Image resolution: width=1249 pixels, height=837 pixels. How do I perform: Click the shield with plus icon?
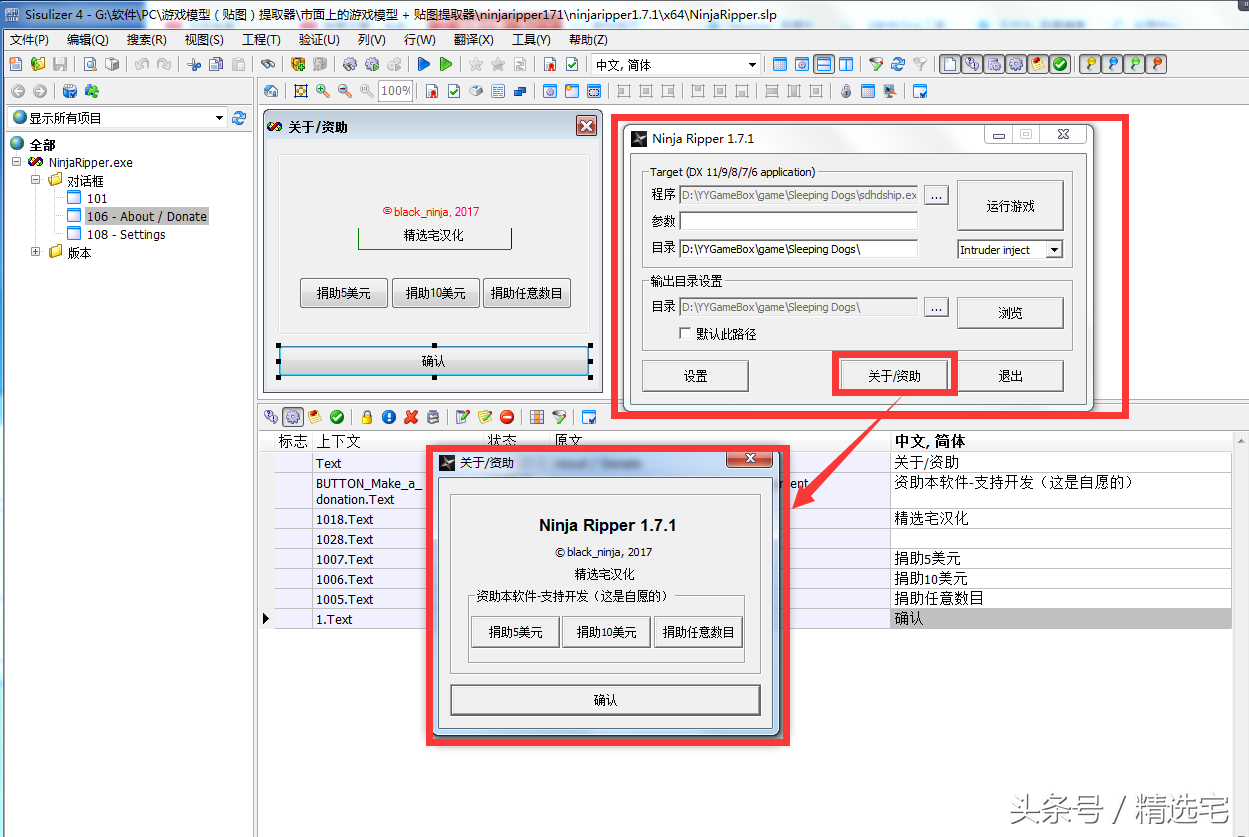click(298, 64)
